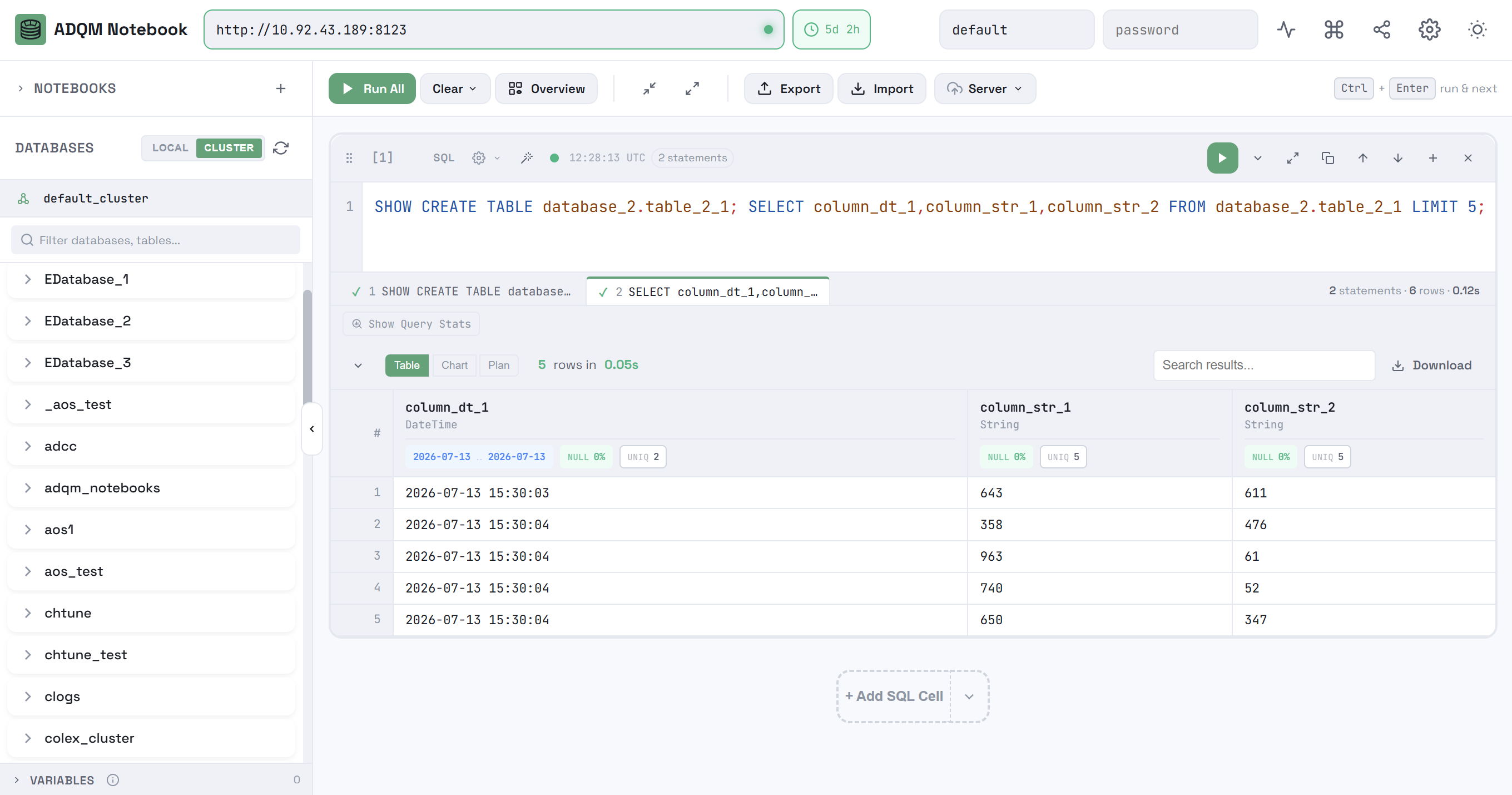Expand the VARIABLES panel
This screenshot has width=1512, height=795.
[17, 780]
